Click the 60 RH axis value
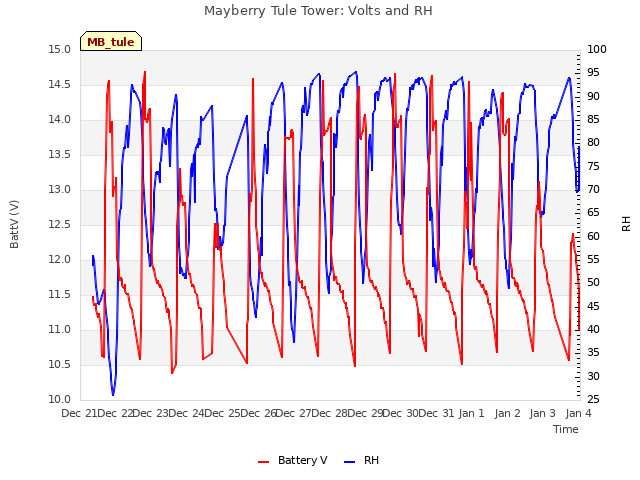 (593, 236)
